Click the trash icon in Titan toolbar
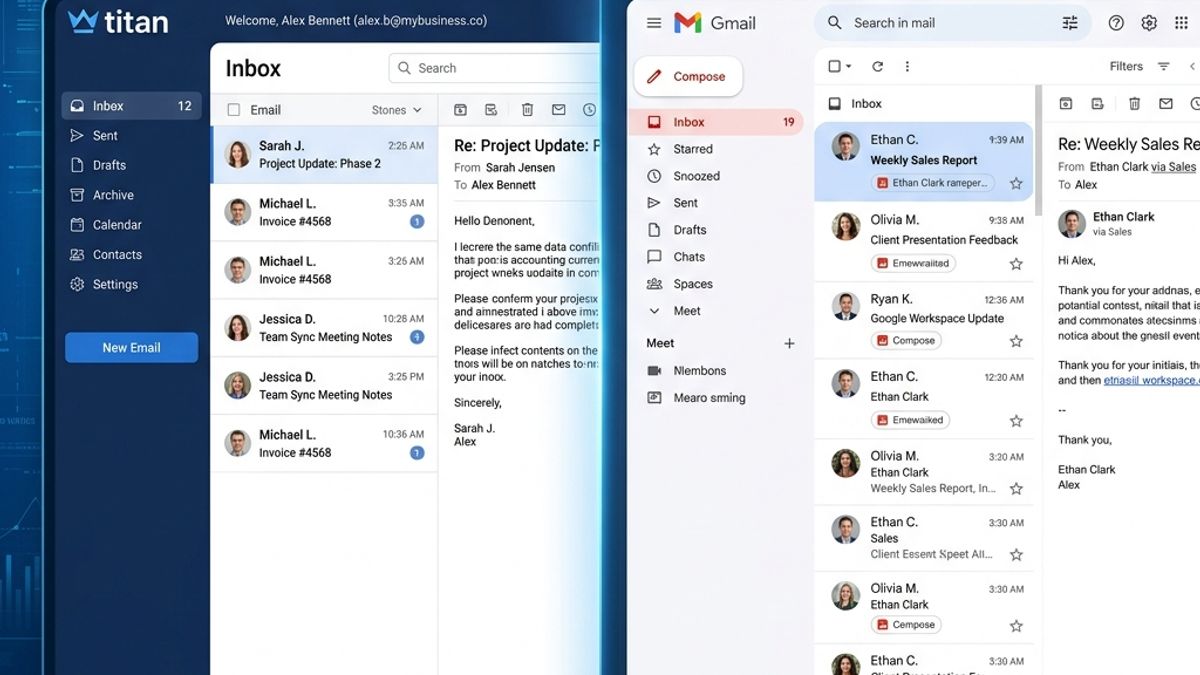This screenshot has width=1200, height=675. pyautogui.click(x=527, y=110)
